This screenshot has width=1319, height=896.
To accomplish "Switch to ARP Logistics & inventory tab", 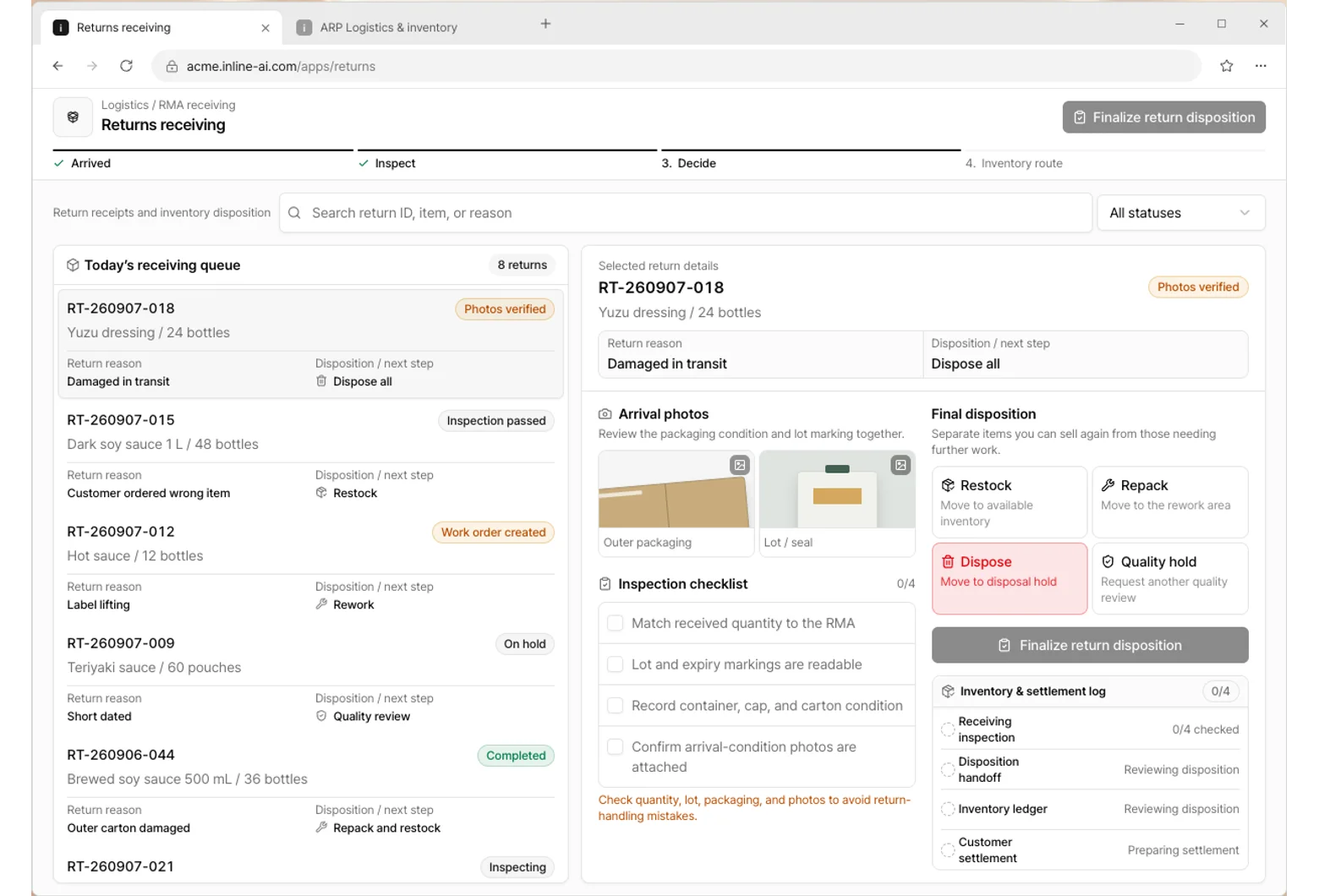I will (x=388, y=28).
